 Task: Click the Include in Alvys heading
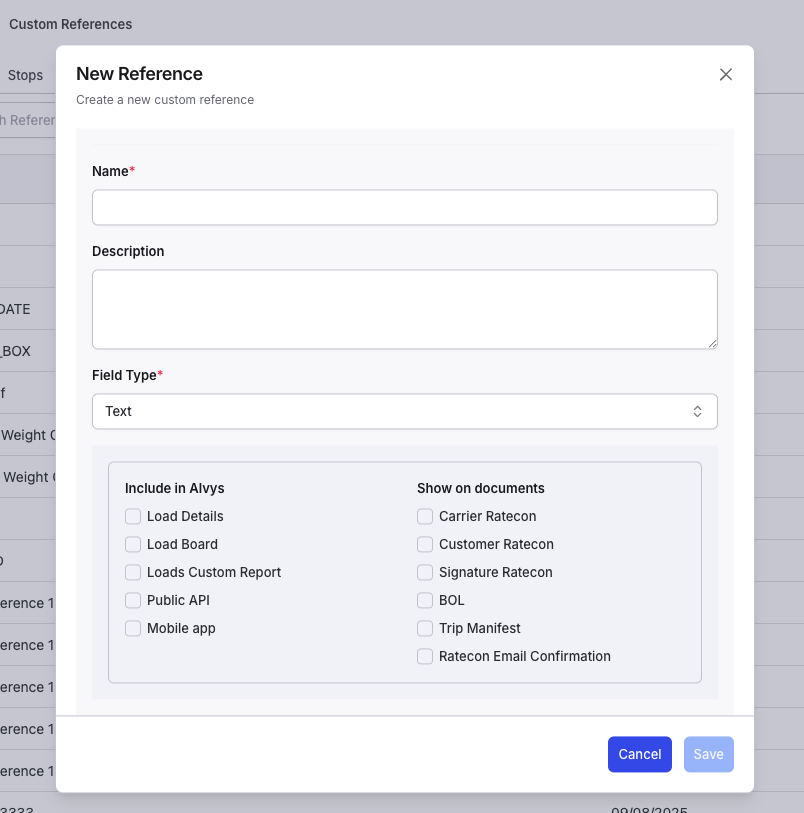point(175,488)
